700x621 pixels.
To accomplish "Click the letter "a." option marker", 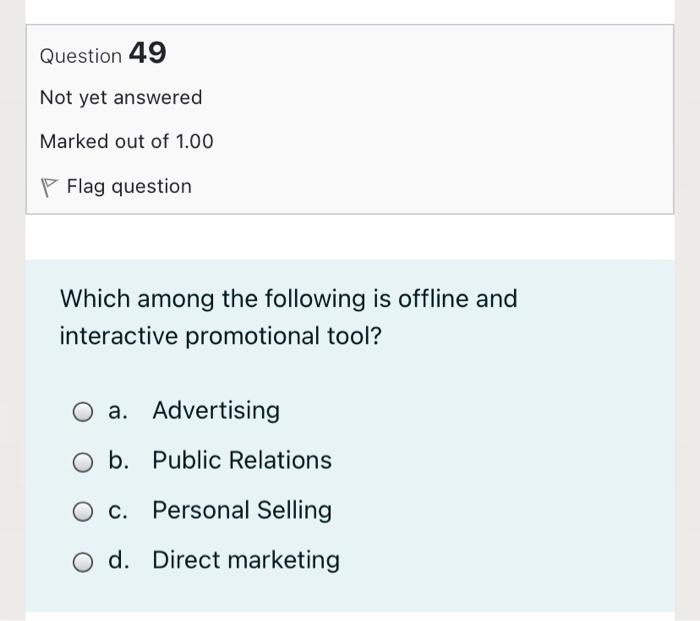I will click(118, 411).
